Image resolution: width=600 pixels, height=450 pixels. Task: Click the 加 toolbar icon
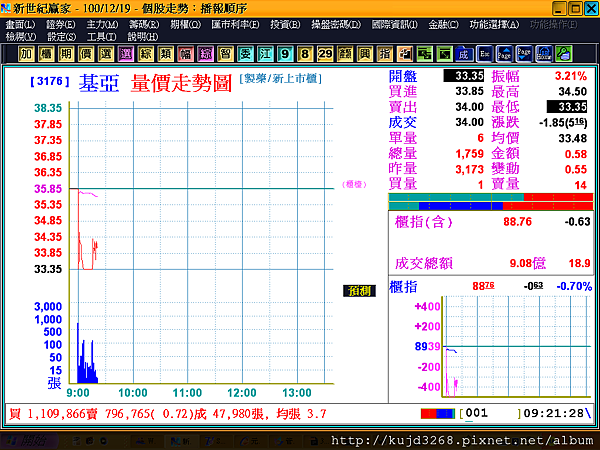[x=26, y=54]
